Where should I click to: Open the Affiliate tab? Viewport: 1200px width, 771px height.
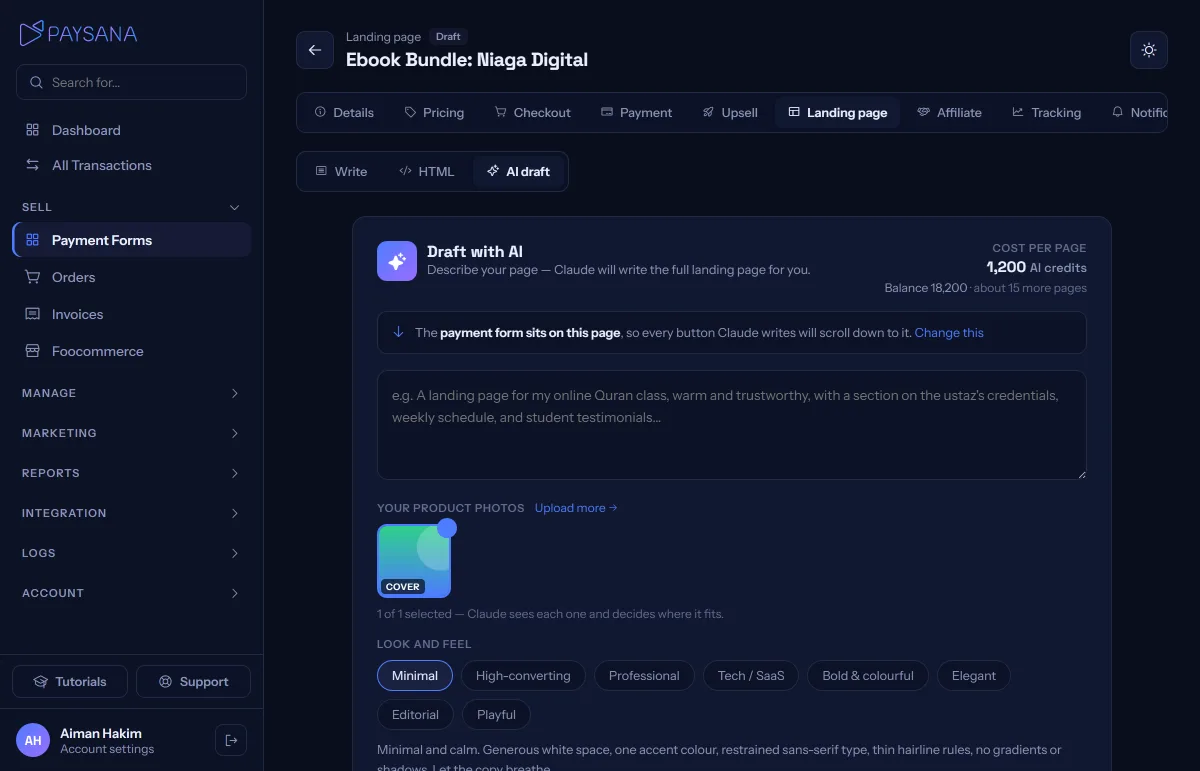click(x=950, y=112)
